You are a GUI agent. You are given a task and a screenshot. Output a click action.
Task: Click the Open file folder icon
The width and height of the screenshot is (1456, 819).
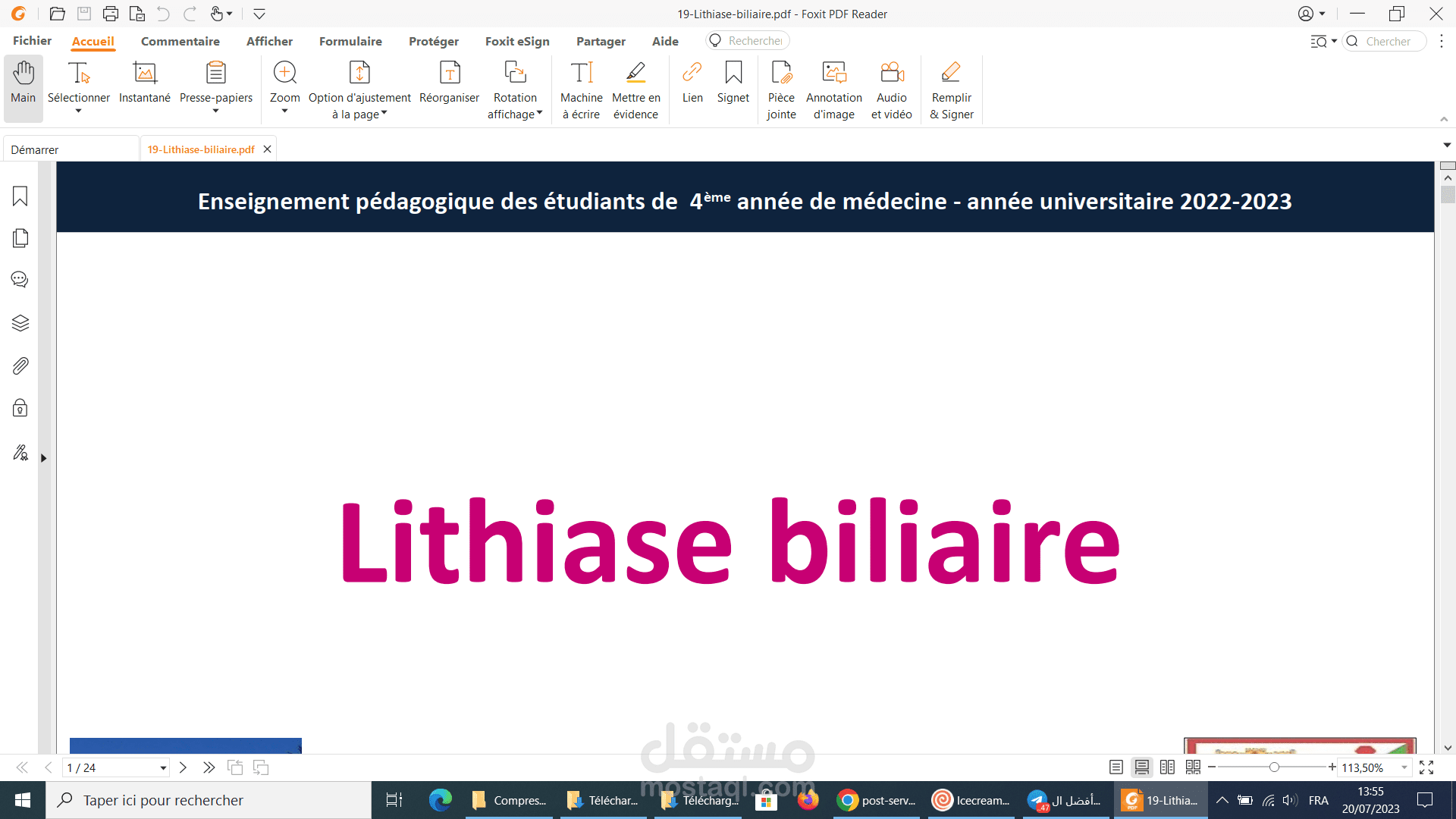57,14
